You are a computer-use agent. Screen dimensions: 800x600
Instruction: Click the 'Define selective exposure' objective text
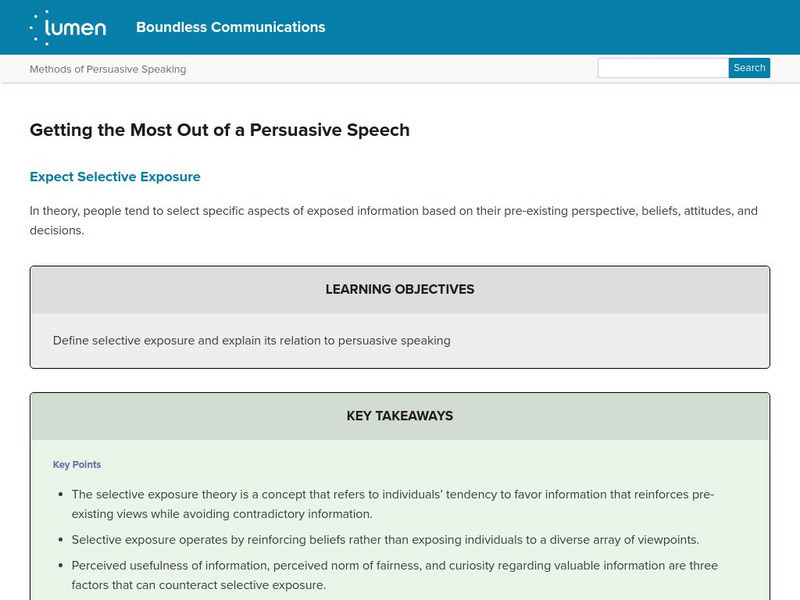[x=252, y=340]
